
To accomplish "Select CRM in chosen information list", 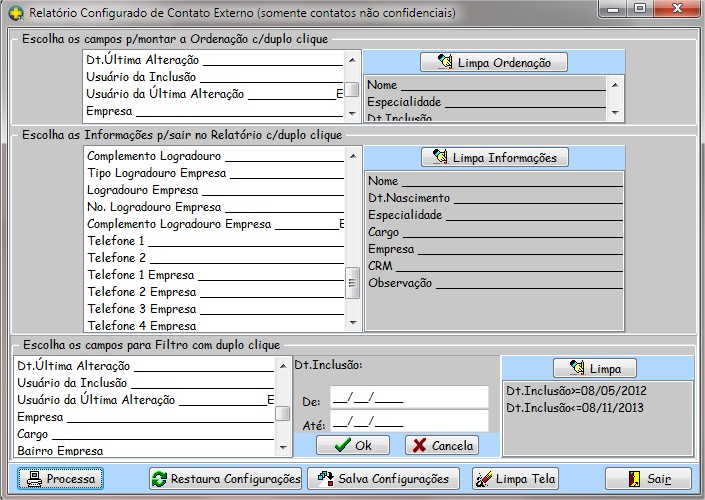I will pyautogui.click(x=381, y=266).
